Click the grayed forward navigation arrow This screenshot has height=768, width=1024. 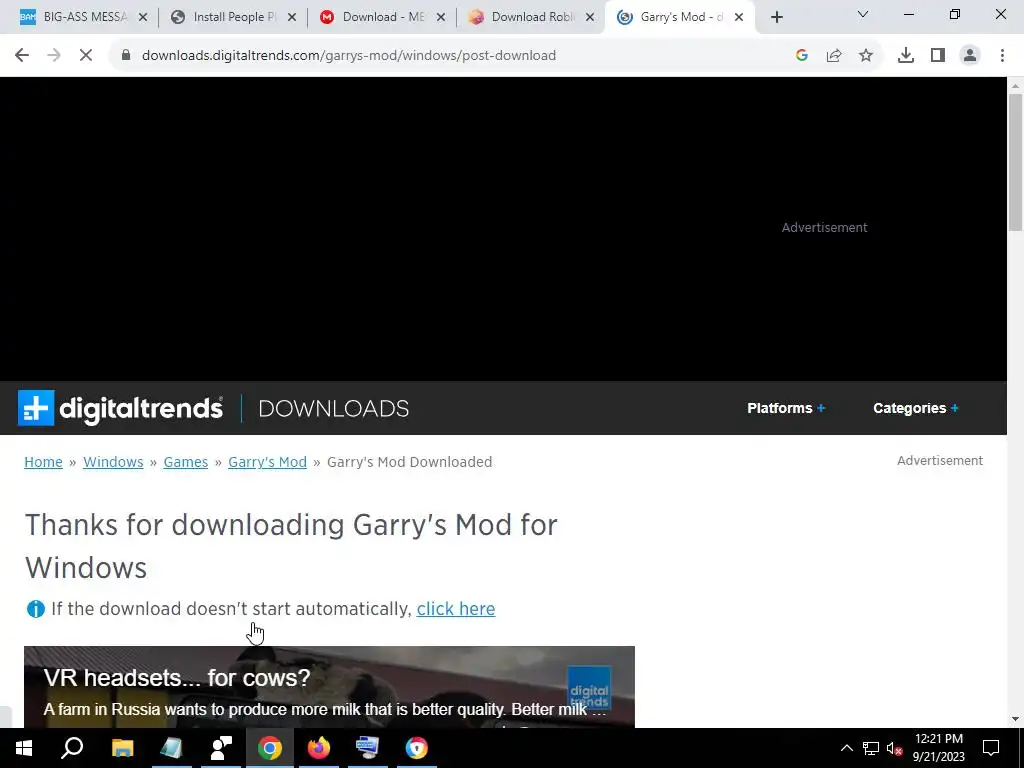pos(54,56)
